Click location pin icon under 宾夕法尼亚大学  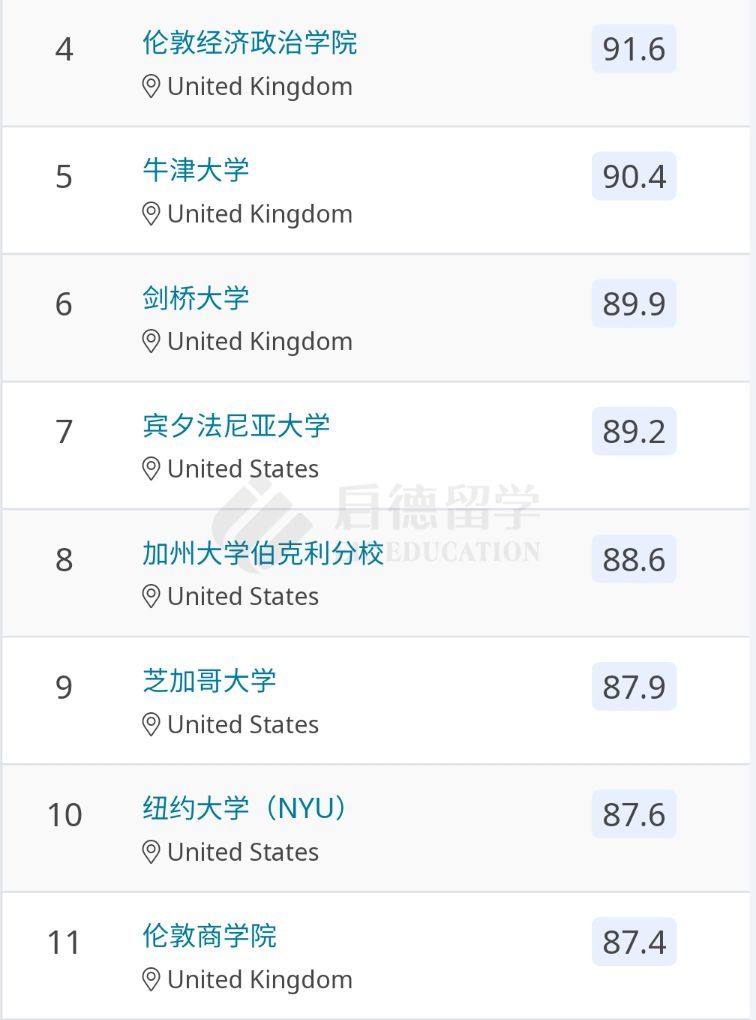pos(151,469)
